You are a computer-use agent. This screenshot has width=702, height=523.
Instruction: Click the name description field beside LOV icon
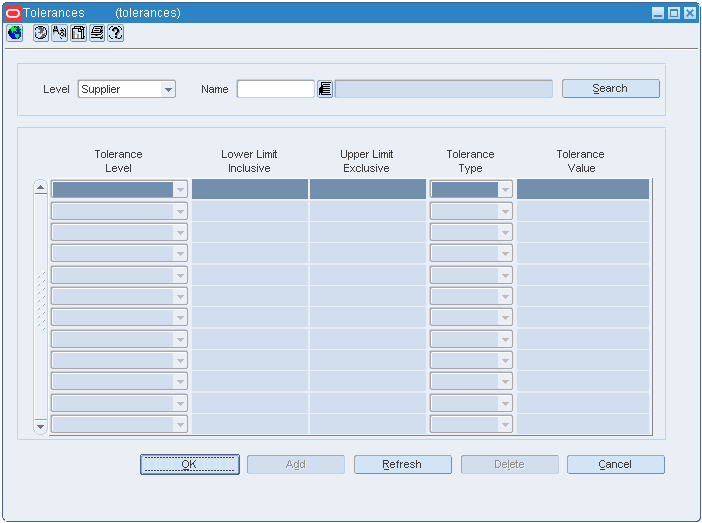[444, 89]
